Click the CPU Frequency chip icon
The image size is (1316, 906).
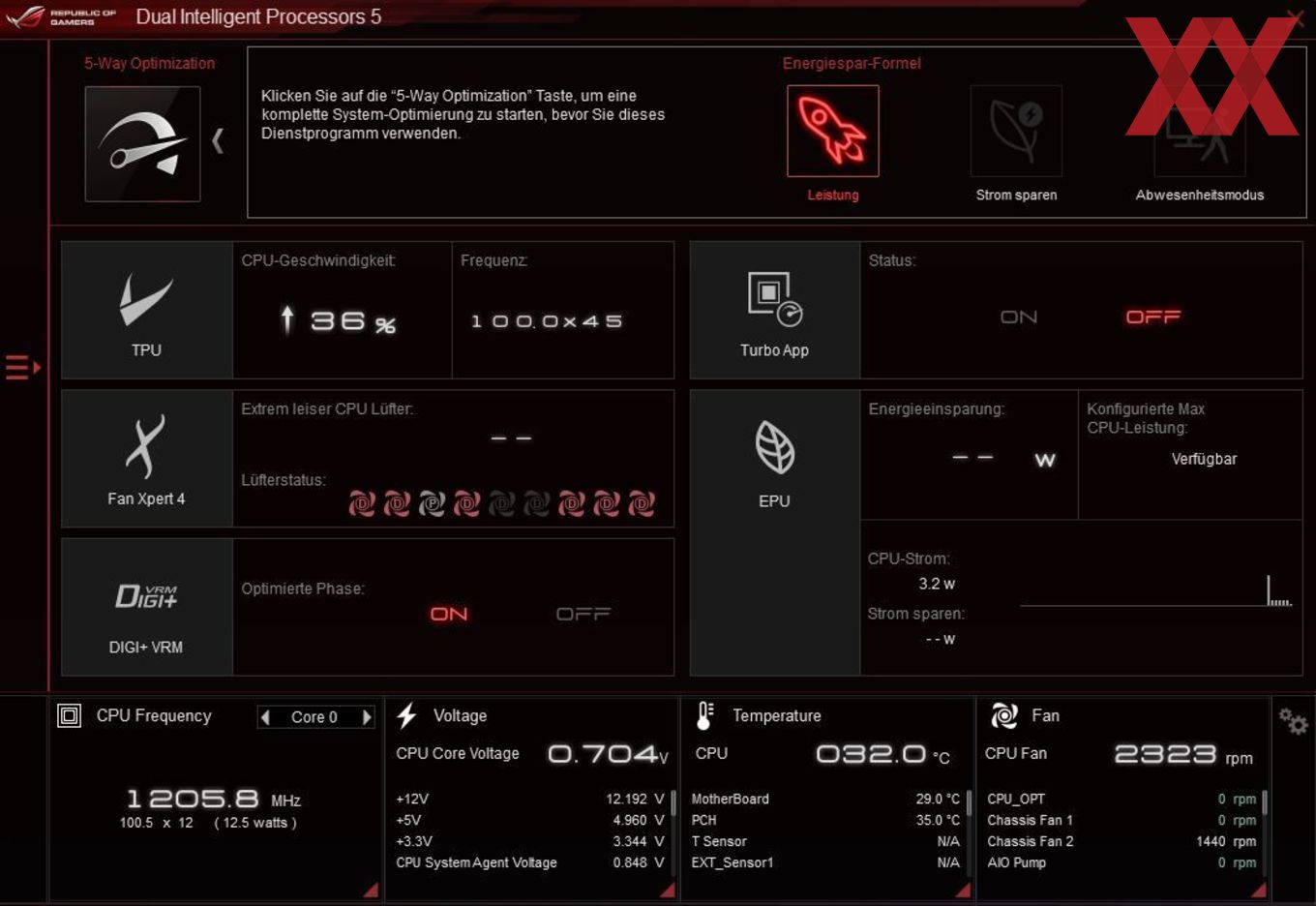(70, 715)
